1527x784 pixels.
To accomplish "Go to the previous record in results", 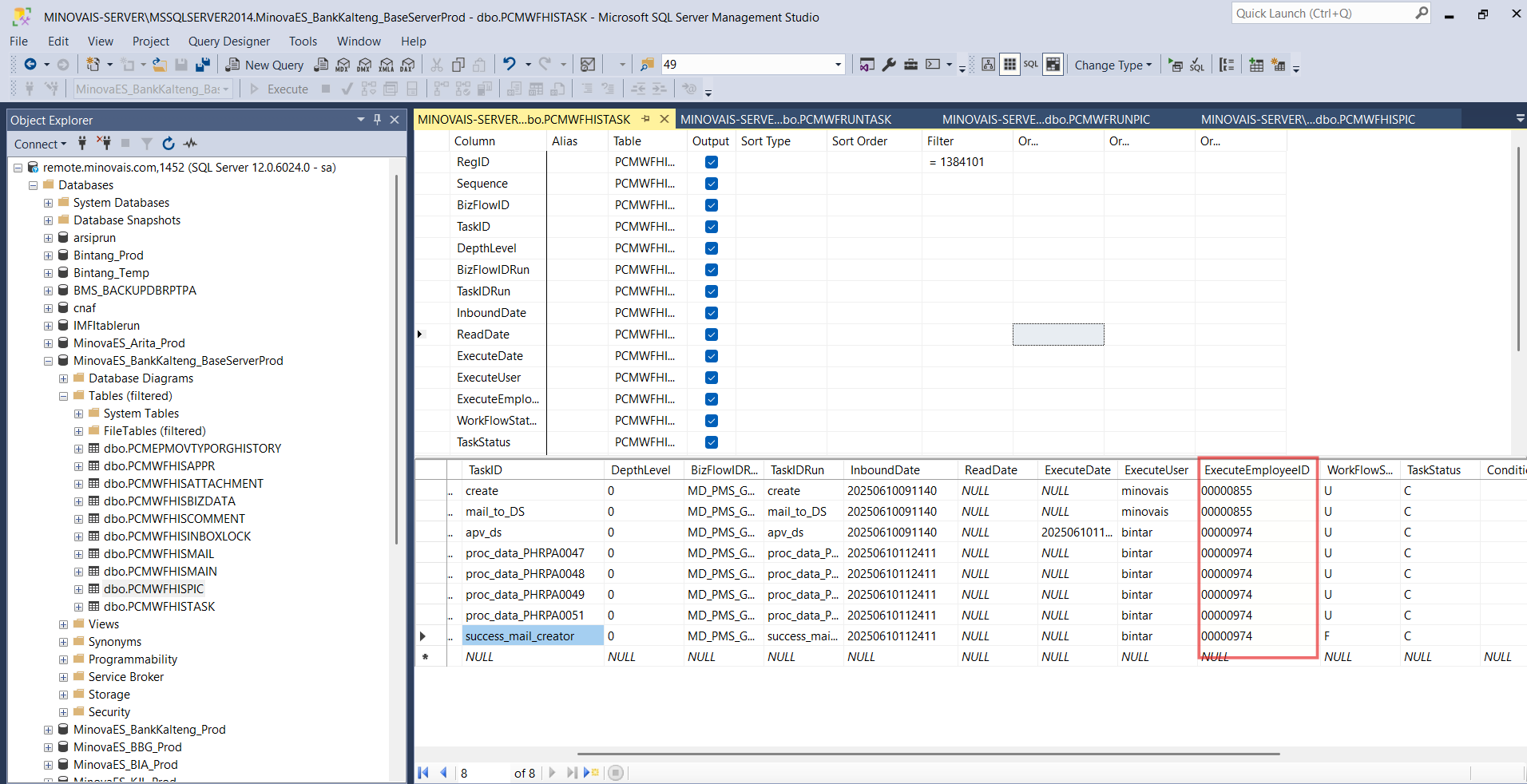I will tap(443, 773).
